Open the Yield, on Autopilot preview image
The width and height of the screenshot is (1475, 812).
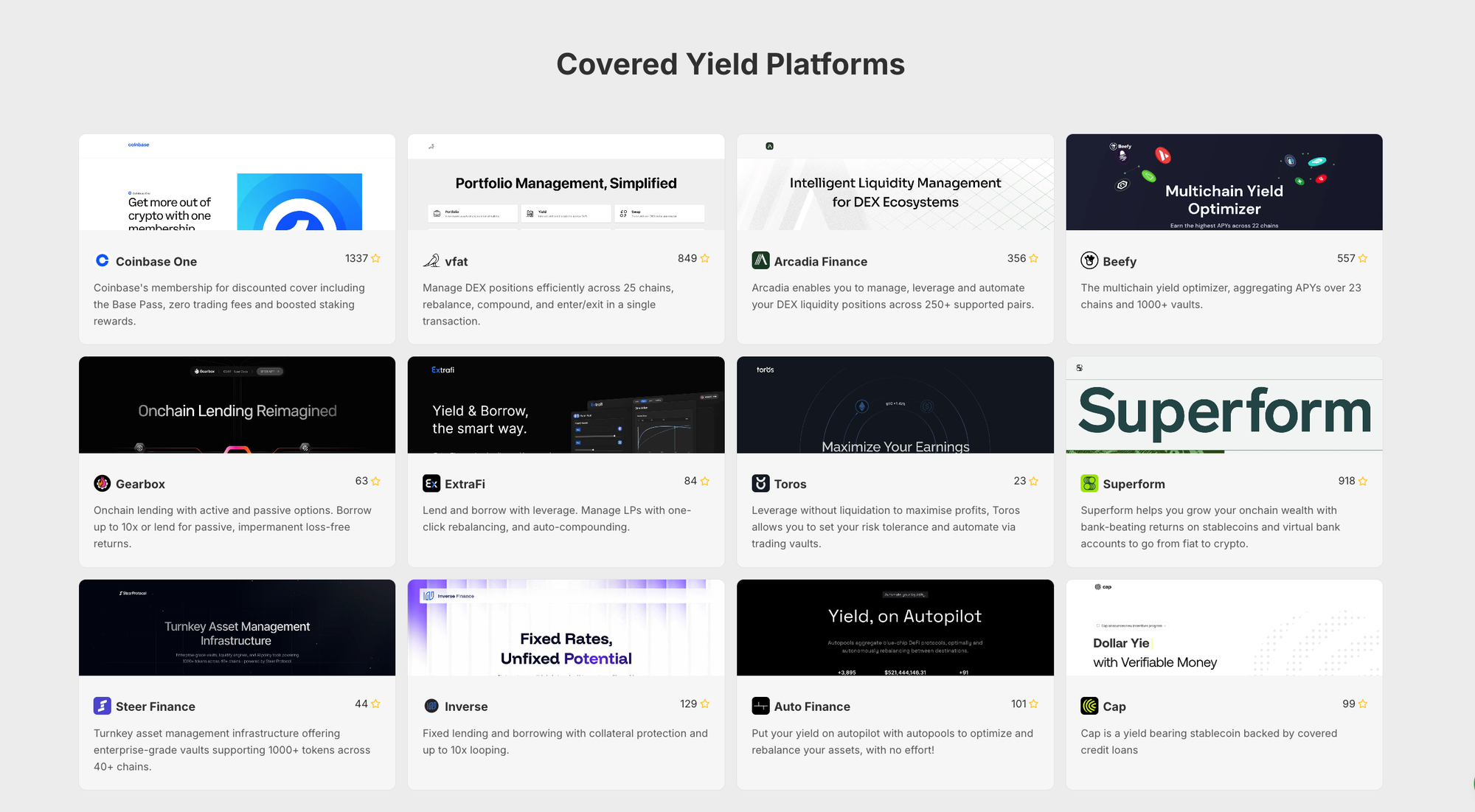pos(895,628)
